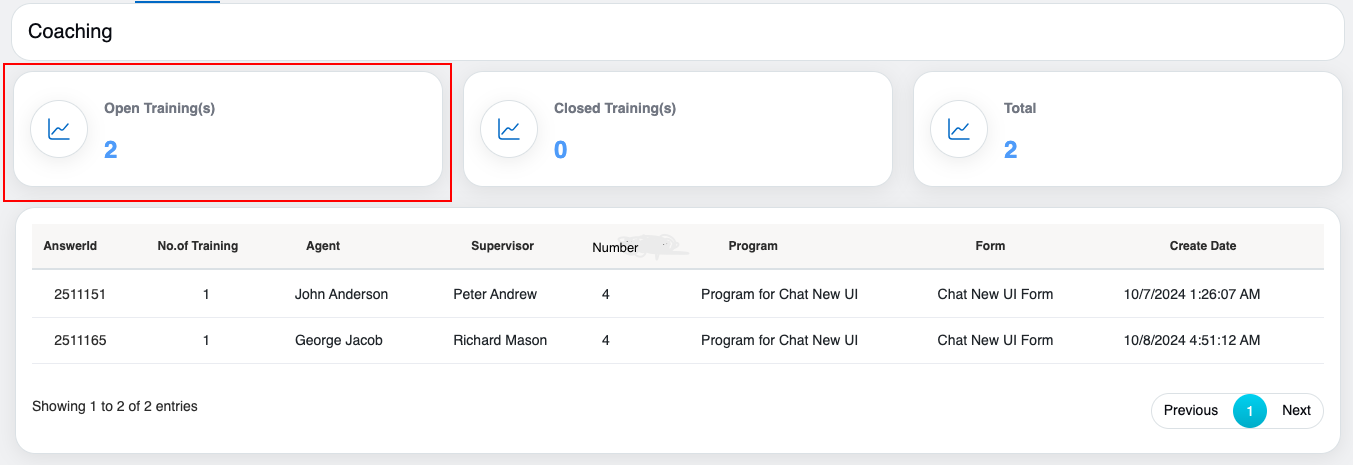
Task: Go to the Previous page
Action: point(1191,410)
